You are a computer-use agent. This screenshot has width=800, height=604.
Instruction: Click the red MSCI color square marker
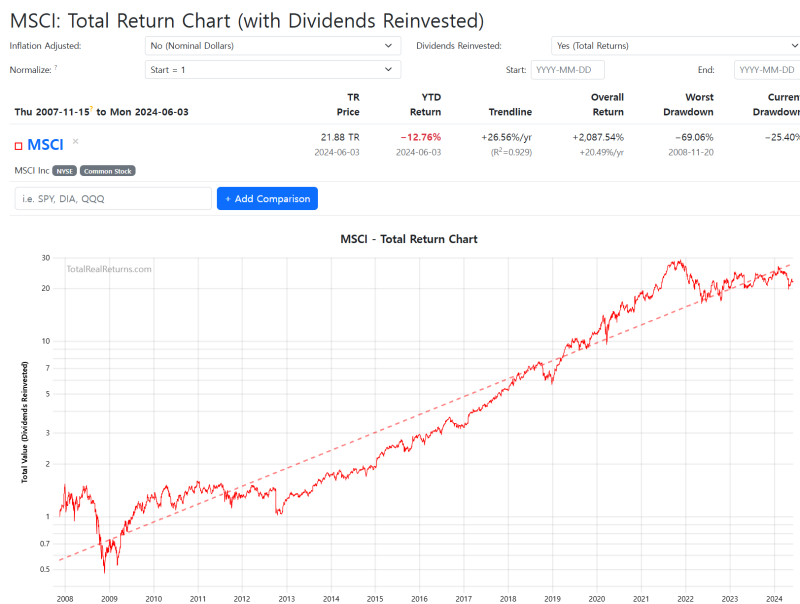click(18, 146)
